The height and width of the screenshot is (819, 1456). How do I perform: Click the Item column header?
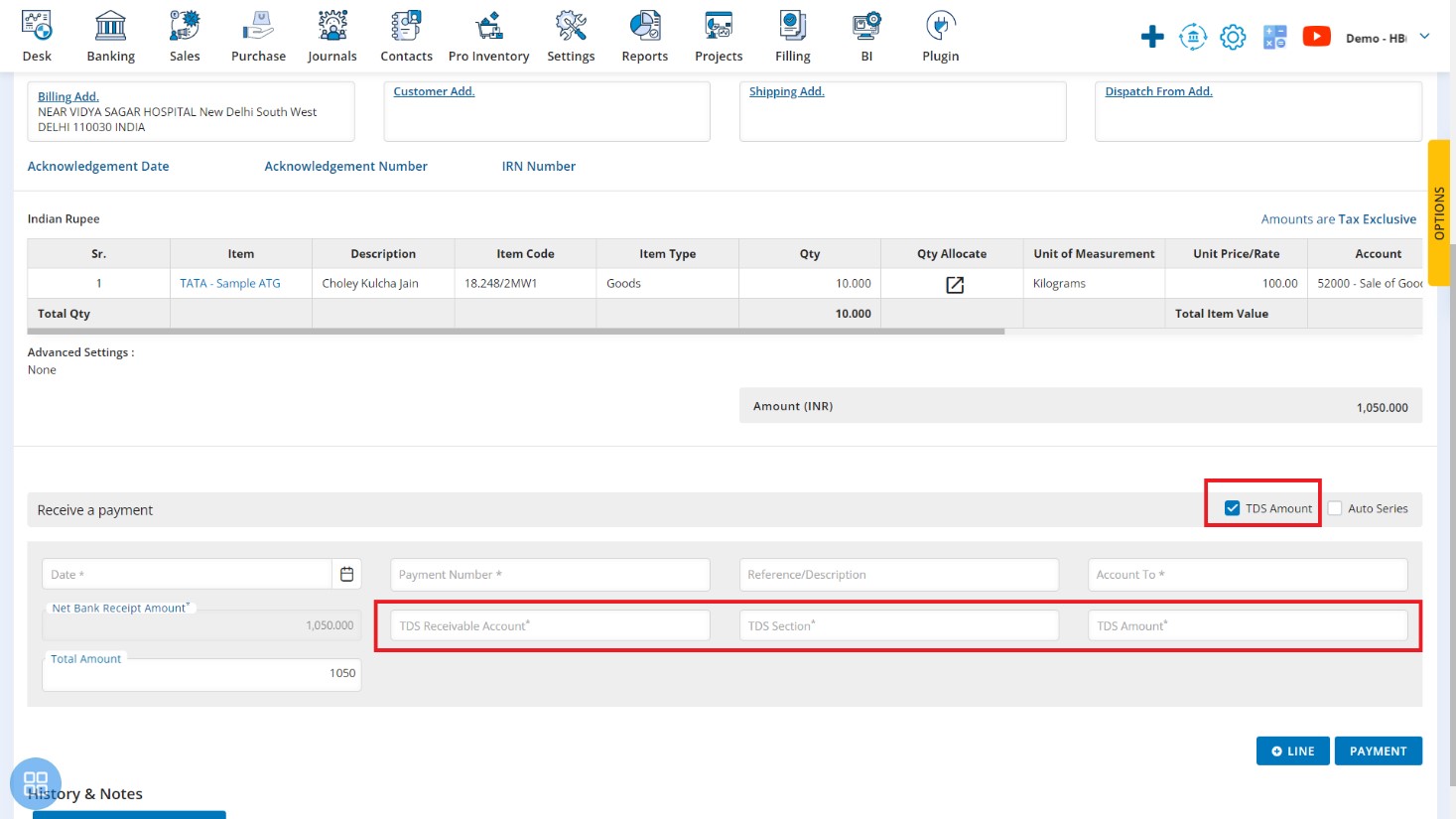click(x=241, y=254)
